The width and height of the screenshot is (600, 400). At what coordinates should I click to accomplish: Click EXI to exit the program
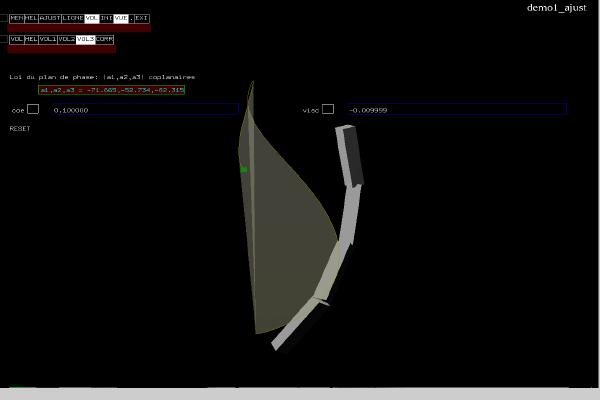[x=142, y=18]
